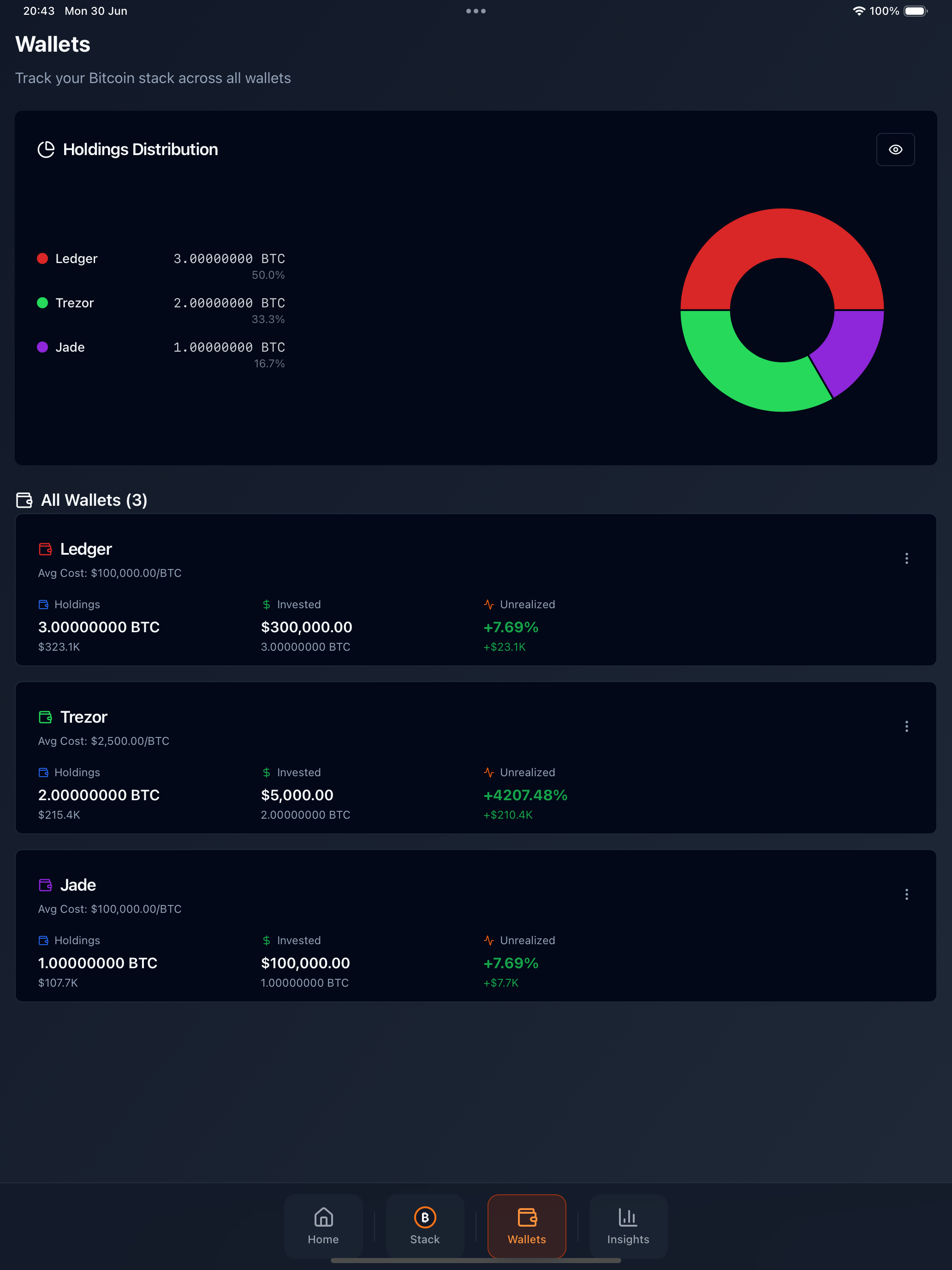The width and height of the screenshot is (952, 1270).
Task: Click the Ledger card Invested dollar icon
Action: (x=266, y=605)
